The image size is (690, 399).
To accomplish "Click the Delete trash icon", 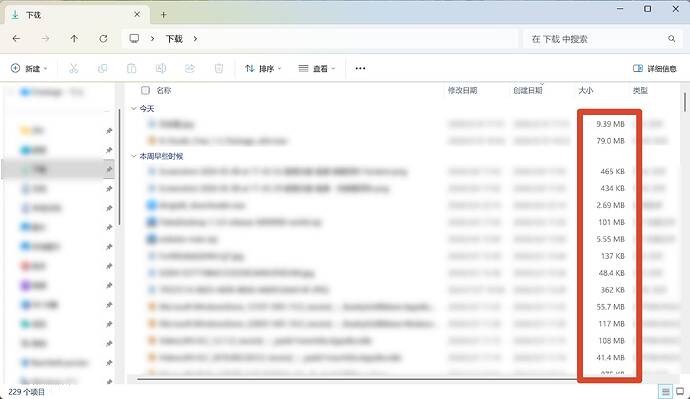I will tap(219, 68).
